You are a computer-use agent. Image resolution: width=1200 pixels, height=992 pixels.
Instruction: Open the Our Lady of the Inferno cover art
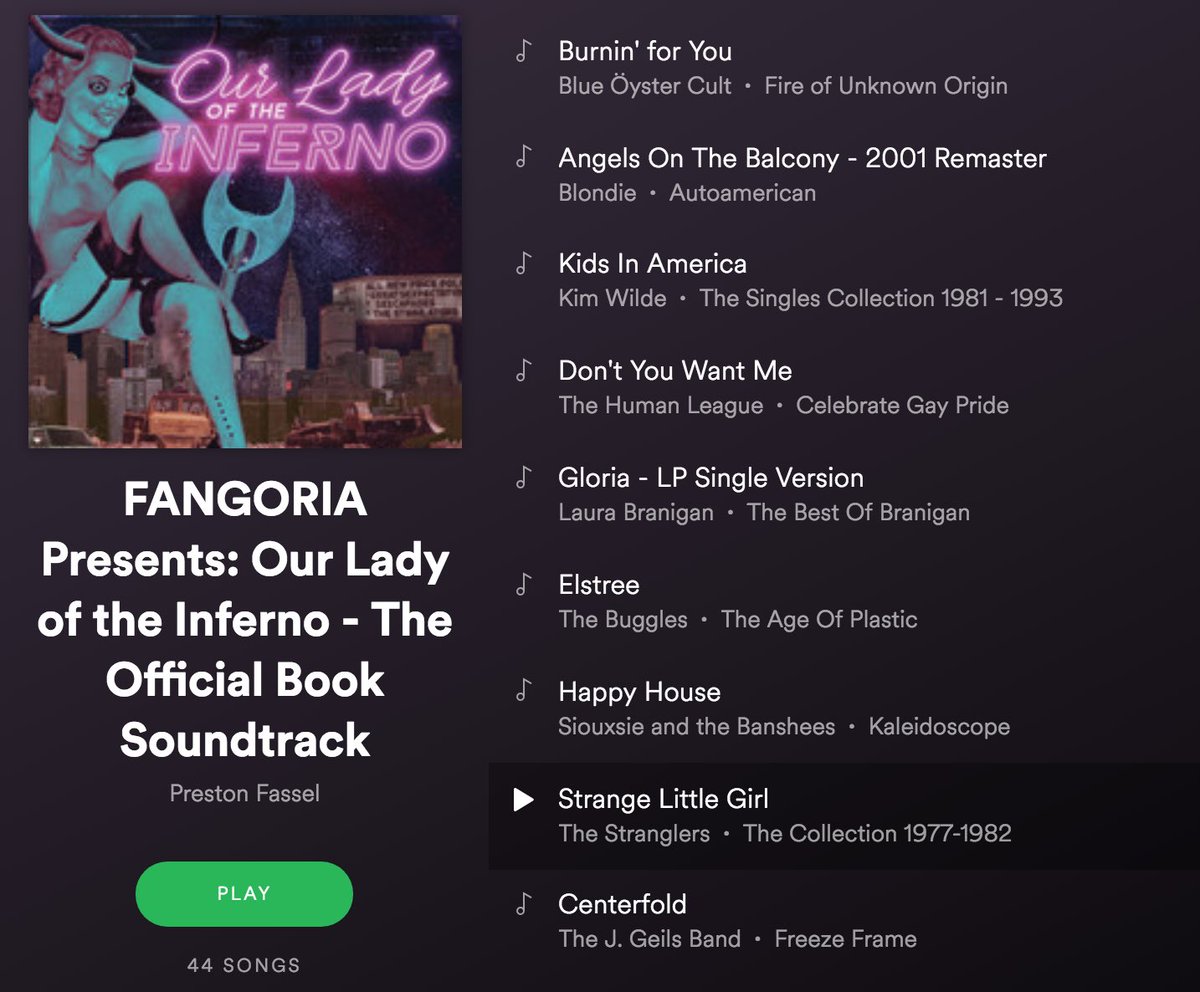coord(245,232)
